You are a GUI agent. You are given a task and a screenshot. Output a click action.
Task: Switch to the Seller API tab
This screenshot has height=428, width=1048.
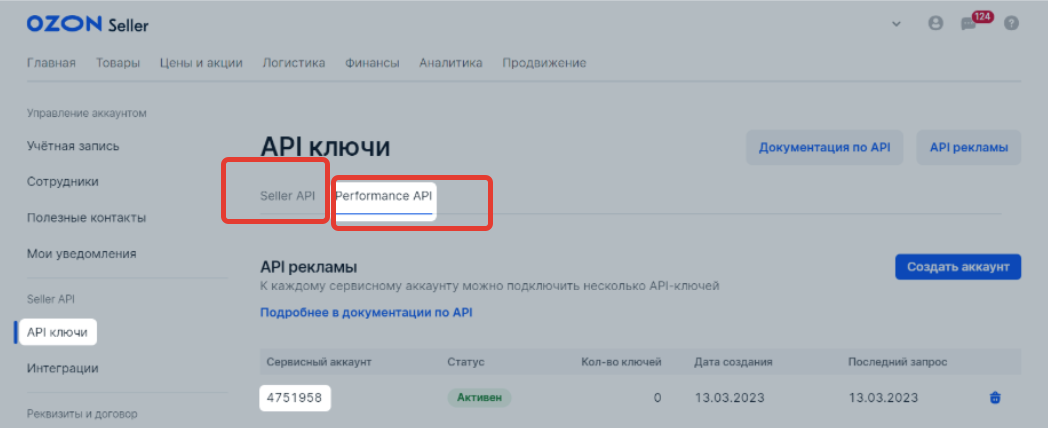click(287, 196)
